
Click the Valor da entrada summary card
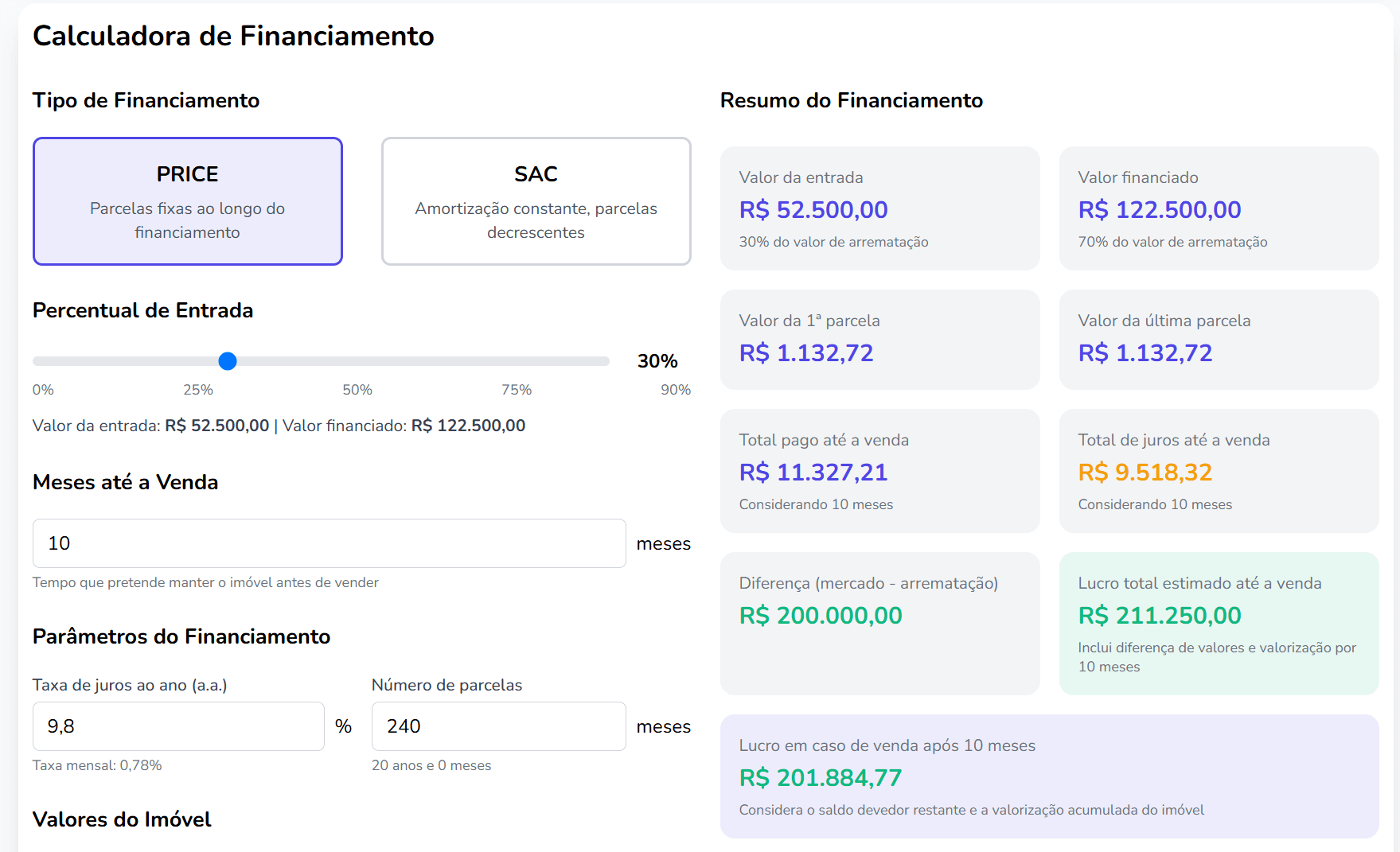coord(879,208)
